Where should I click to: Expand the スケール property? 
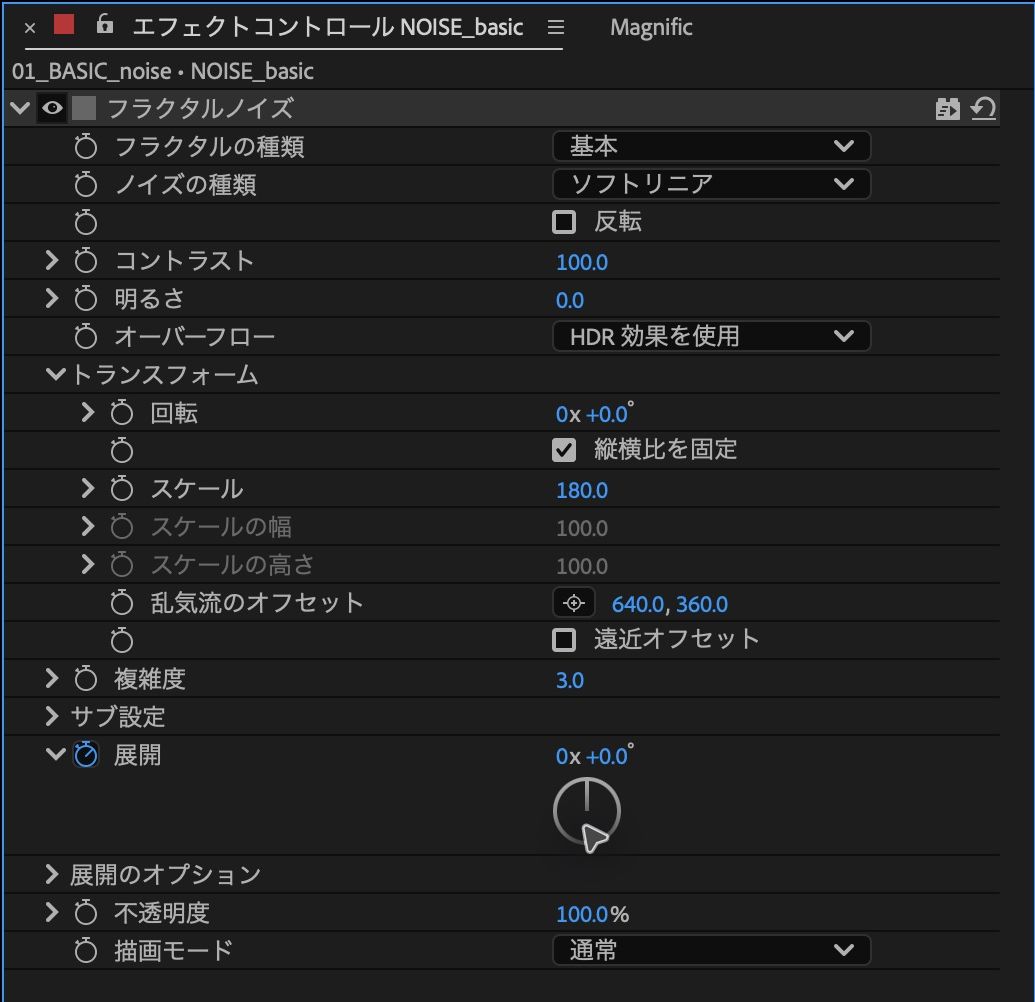tap(87, 488)
